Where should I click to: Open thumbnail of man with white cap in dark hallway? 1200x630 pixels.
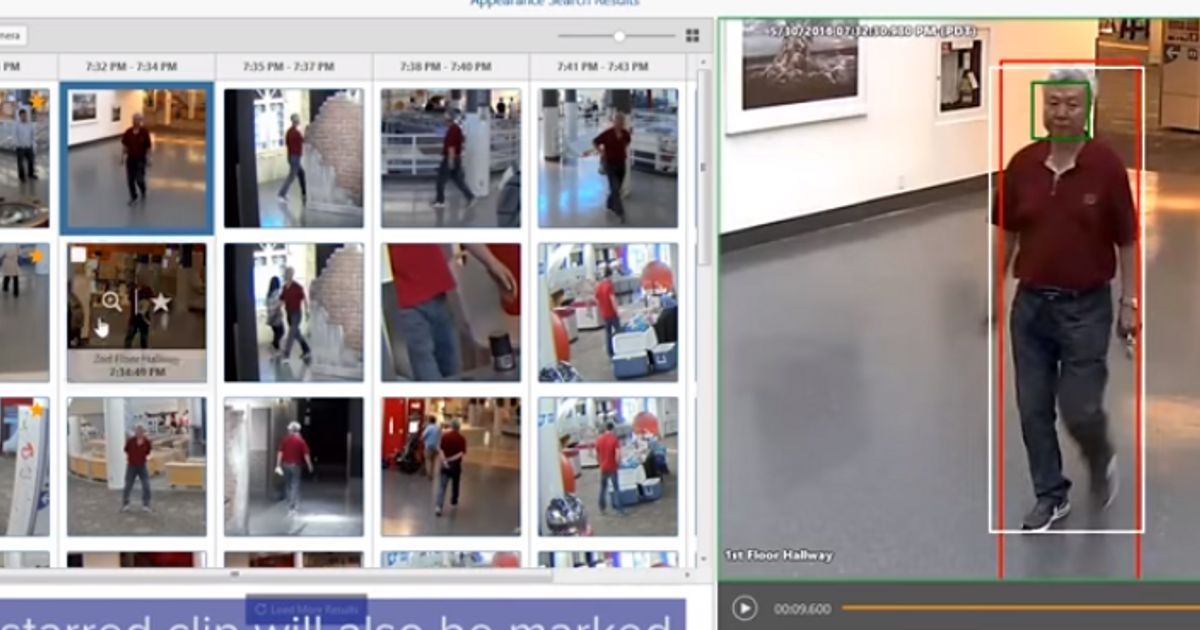coord(293,467)
